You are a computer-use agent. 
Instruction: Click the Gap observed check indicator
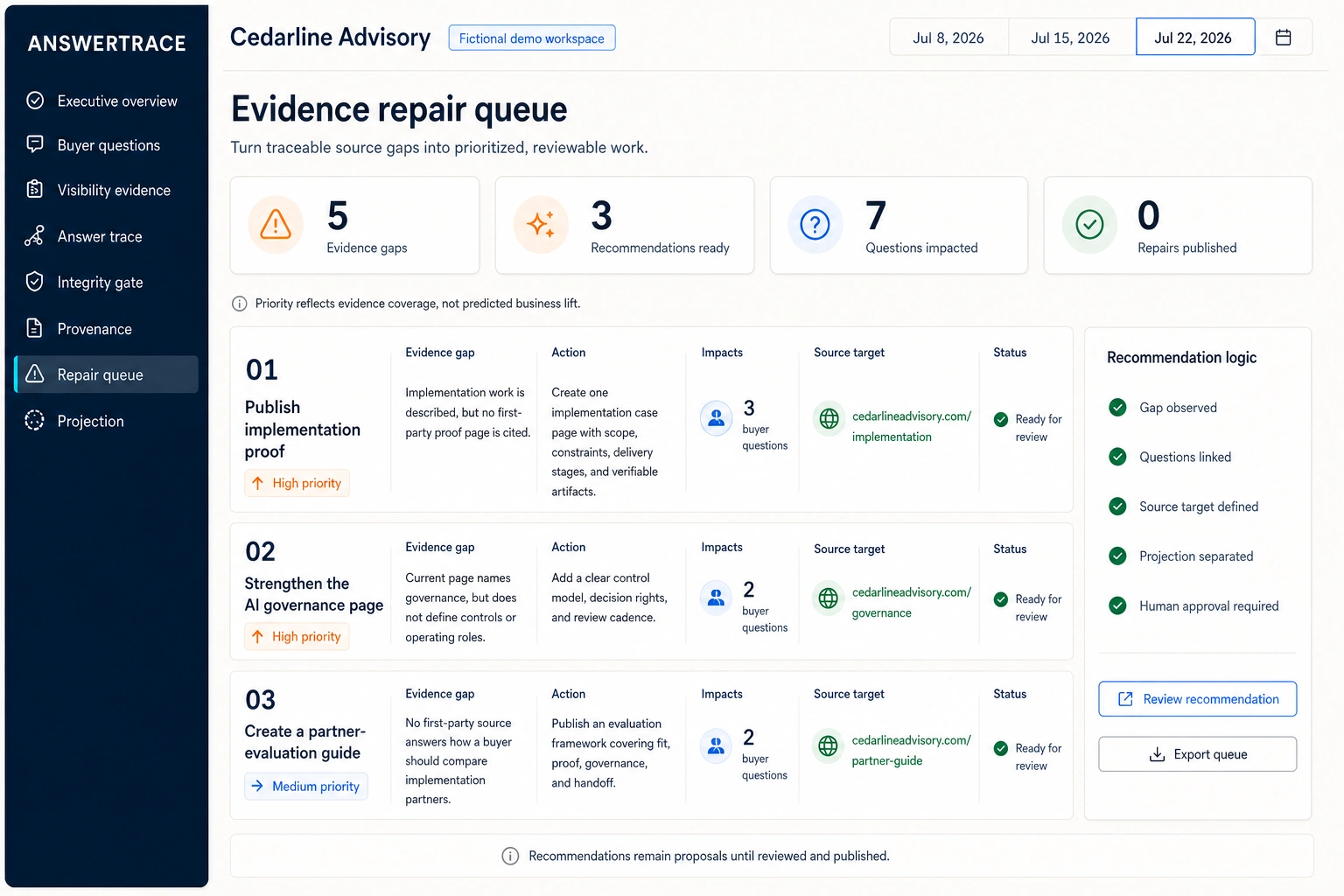[x=1117, y=407]
